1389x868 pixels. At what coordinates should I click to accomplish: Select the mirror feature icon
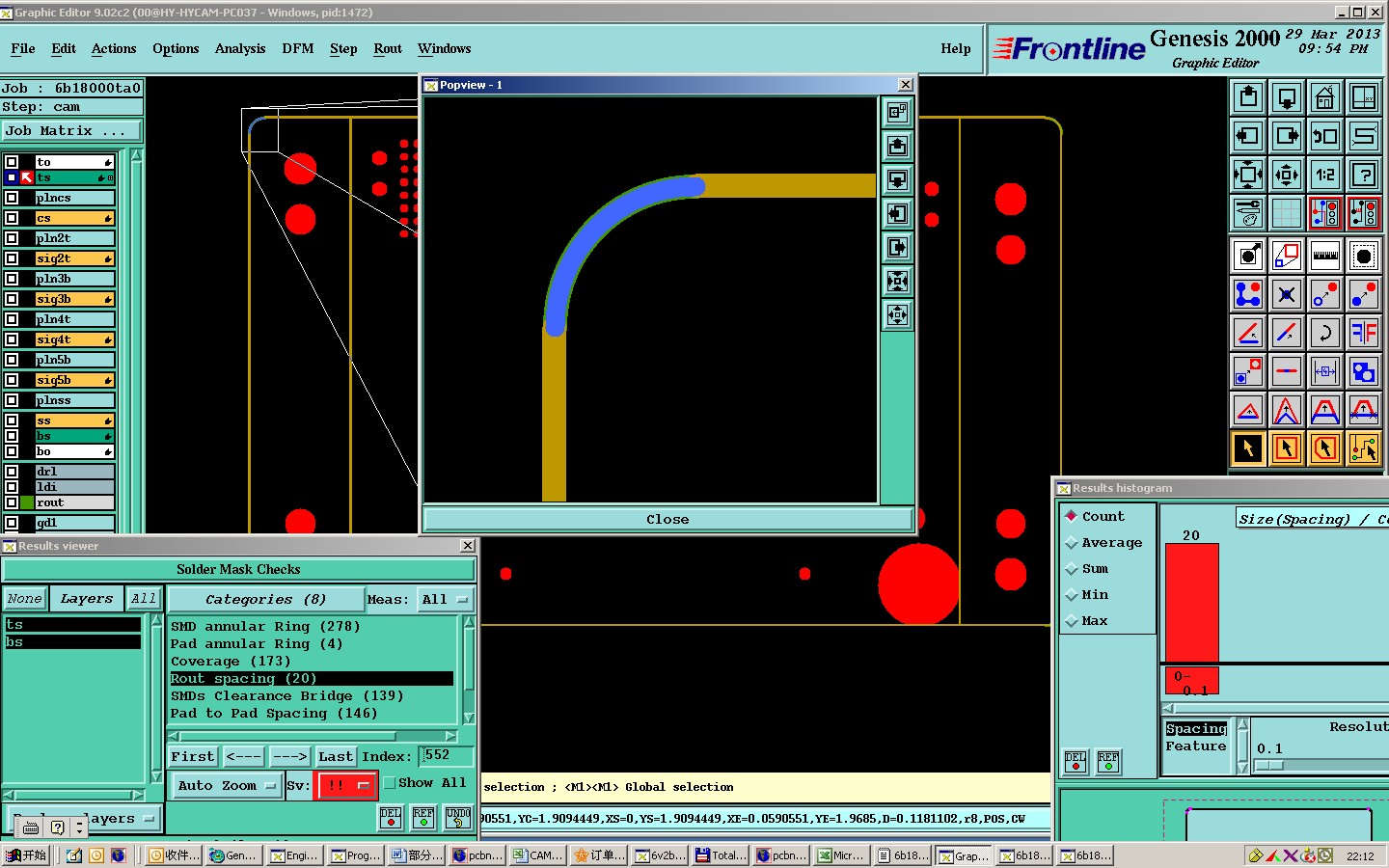click(1363, 333)
